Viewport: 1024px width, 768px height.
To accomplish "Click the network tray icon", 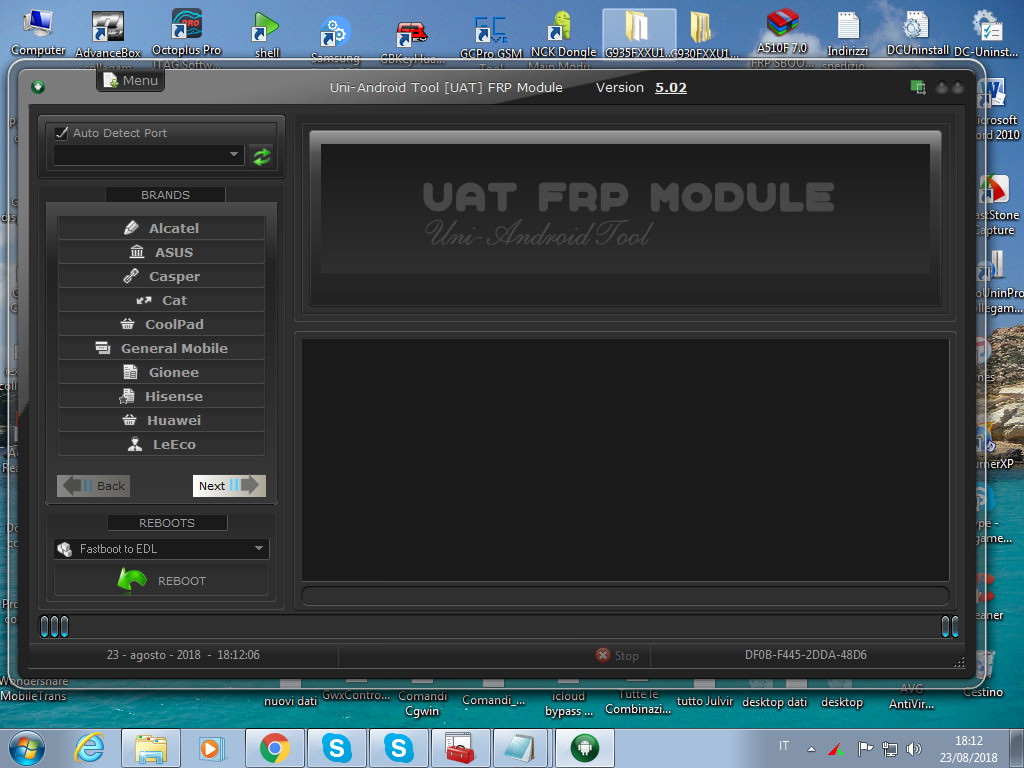I will (889, 750).
